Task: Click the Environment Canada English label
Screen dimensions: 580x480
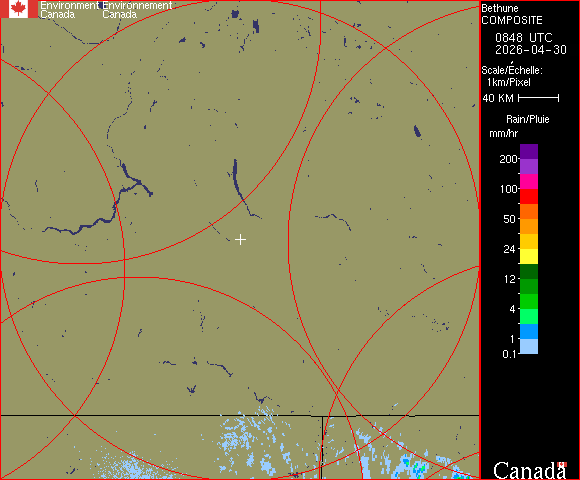Action: [x=69, y=10]
